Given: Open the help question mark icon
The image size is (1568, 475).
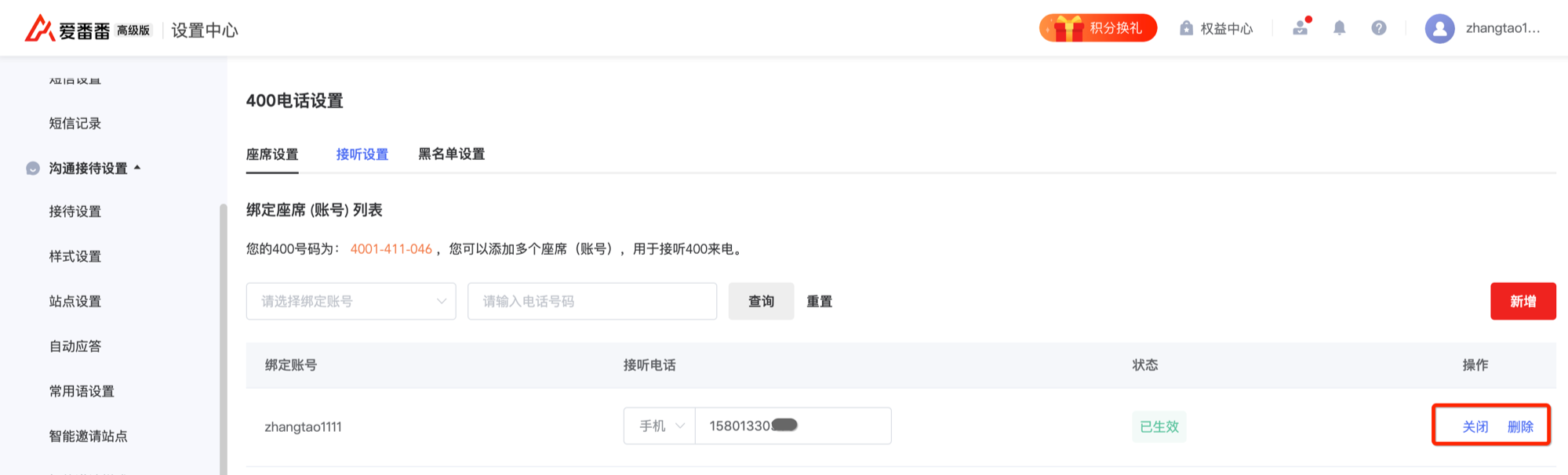Looking at the screenshot, I should click(1379, 28).
